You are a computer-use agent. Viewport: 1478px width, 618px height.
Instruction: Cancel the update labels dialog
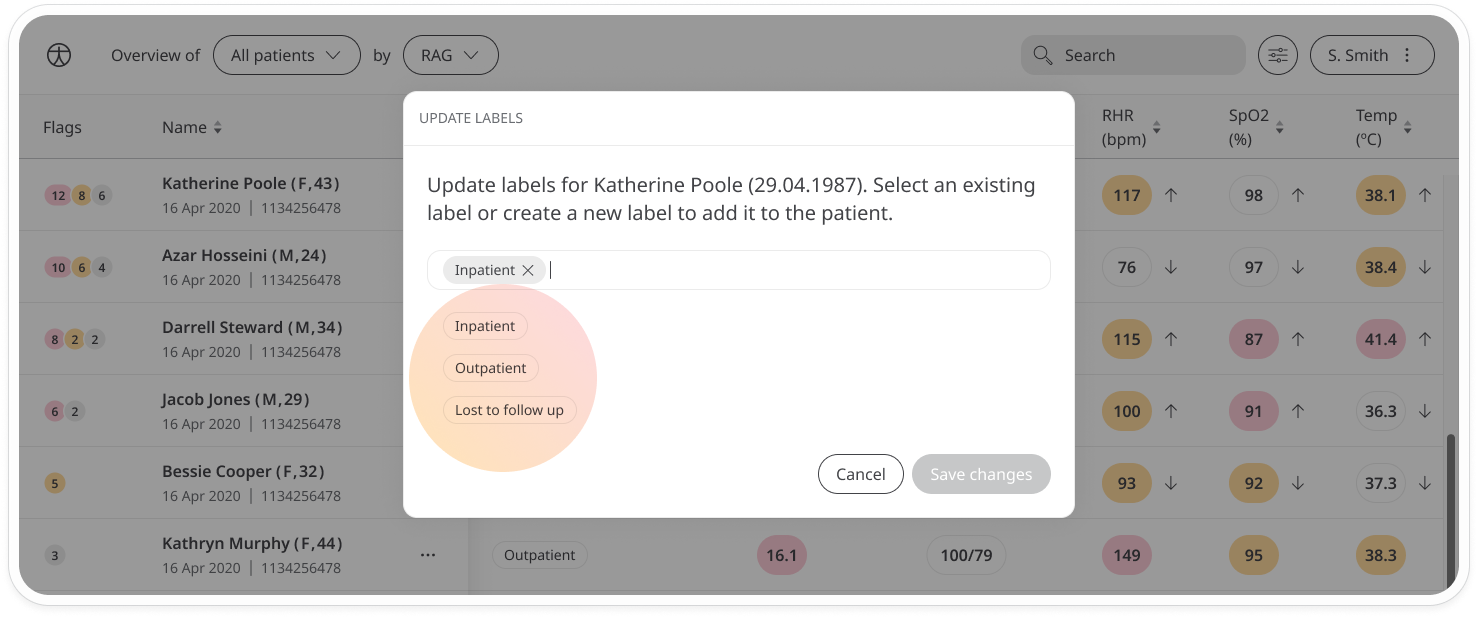pos(860,474)
